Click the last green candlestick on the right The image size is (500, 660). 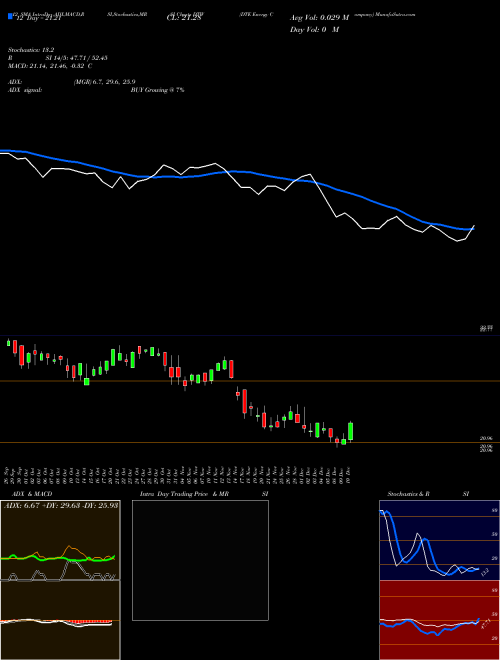pyautogui.click(x=350, y=431)
